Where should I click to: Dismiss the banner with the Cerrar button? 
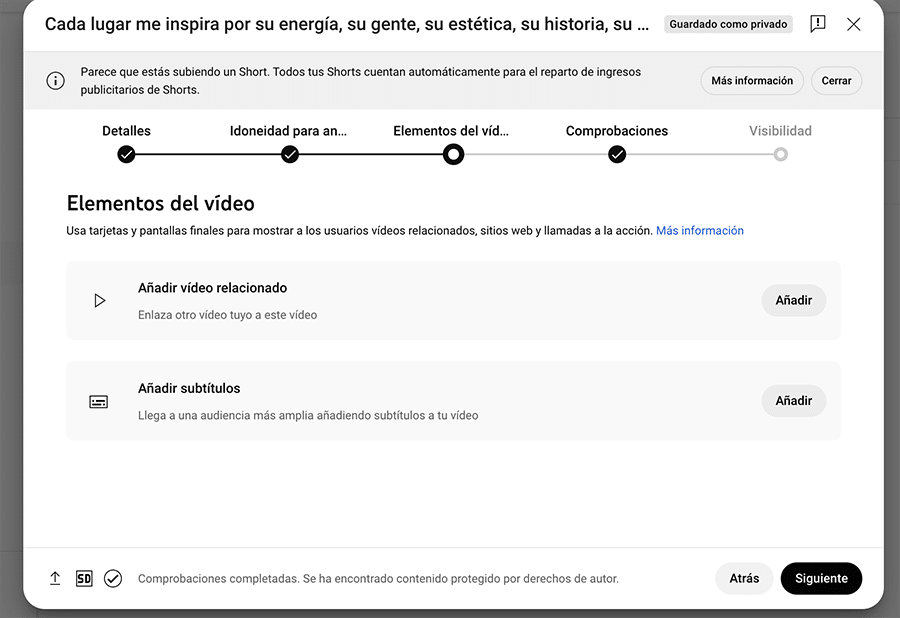click(836, 81)
